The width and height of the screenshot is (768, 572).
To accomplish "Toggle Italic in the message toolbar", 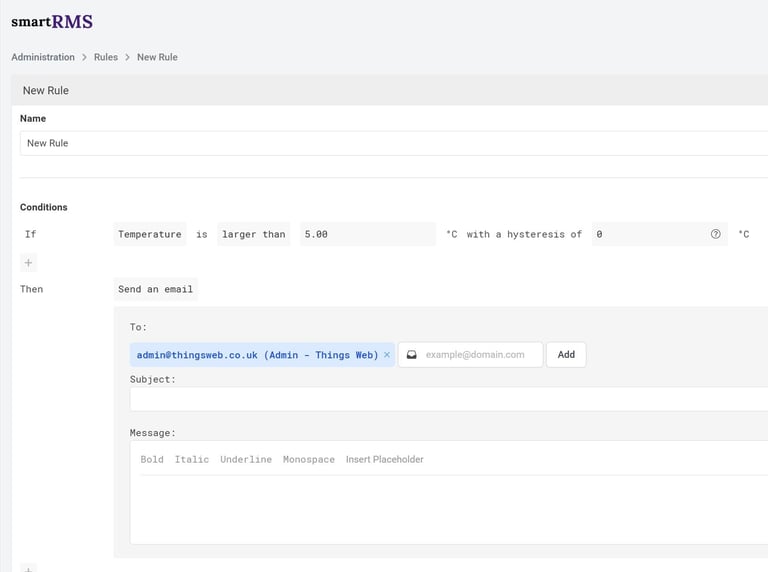I will pyautogui.click(x=192, y=460).
